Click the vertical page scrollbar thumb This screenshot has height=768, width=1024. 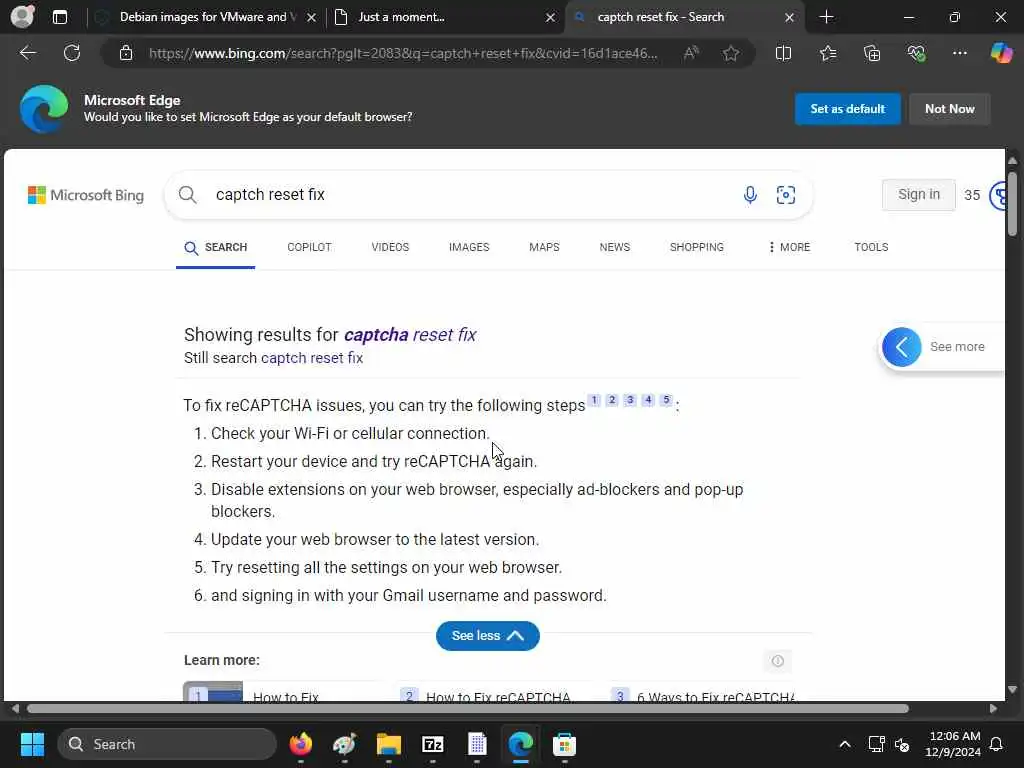coord(1012,204)
